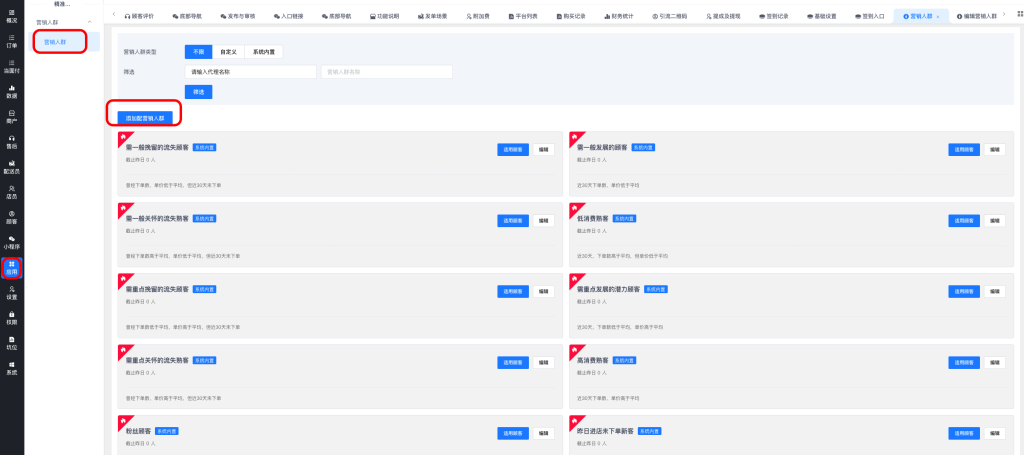Click the 数据 (Data) sidebar icon
1024x455 pixels.
[x=11, y=92]
